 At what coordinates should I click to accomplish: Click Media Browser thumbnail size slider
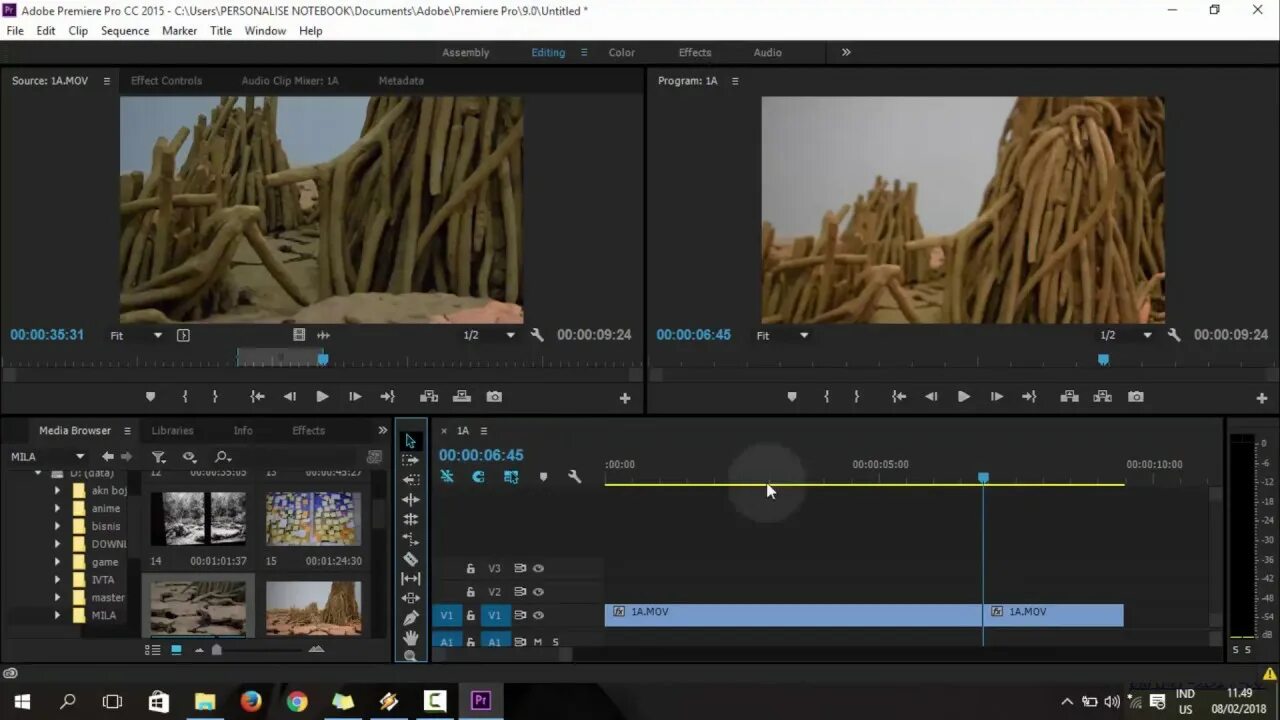click(216, 650)
